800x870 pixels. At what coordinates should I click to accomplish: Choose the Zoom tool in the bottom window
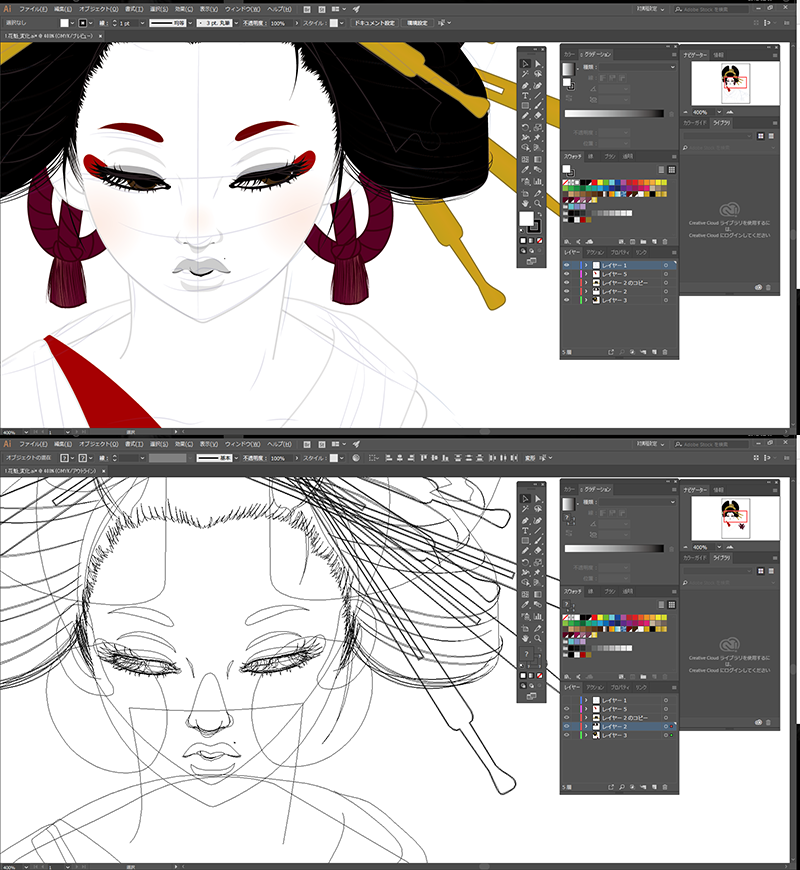pyautogui.click(x=538, y=639)
